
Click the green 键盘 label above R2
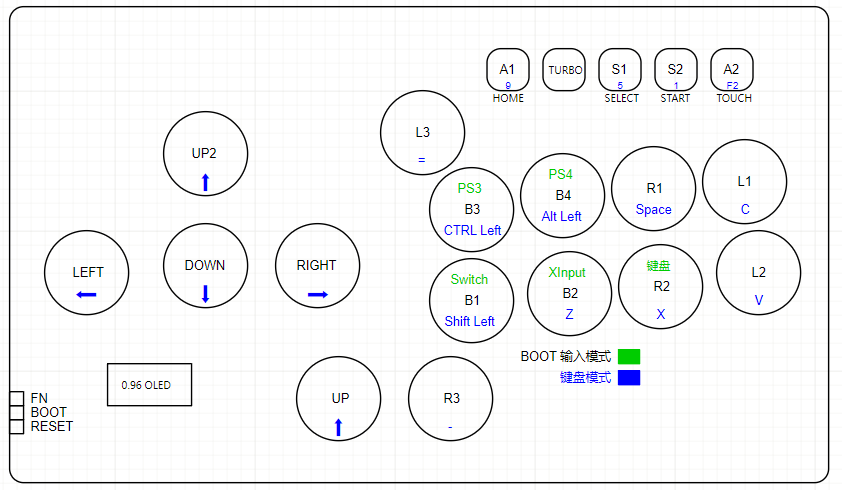[658, 266]
